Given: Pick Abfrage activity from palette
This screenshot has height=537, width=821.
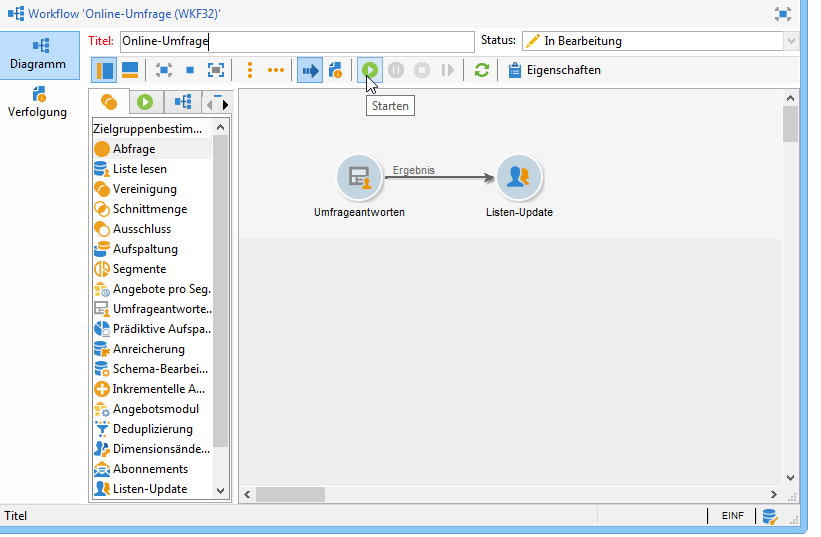Looking at the screenshot, I should [133, 149].
